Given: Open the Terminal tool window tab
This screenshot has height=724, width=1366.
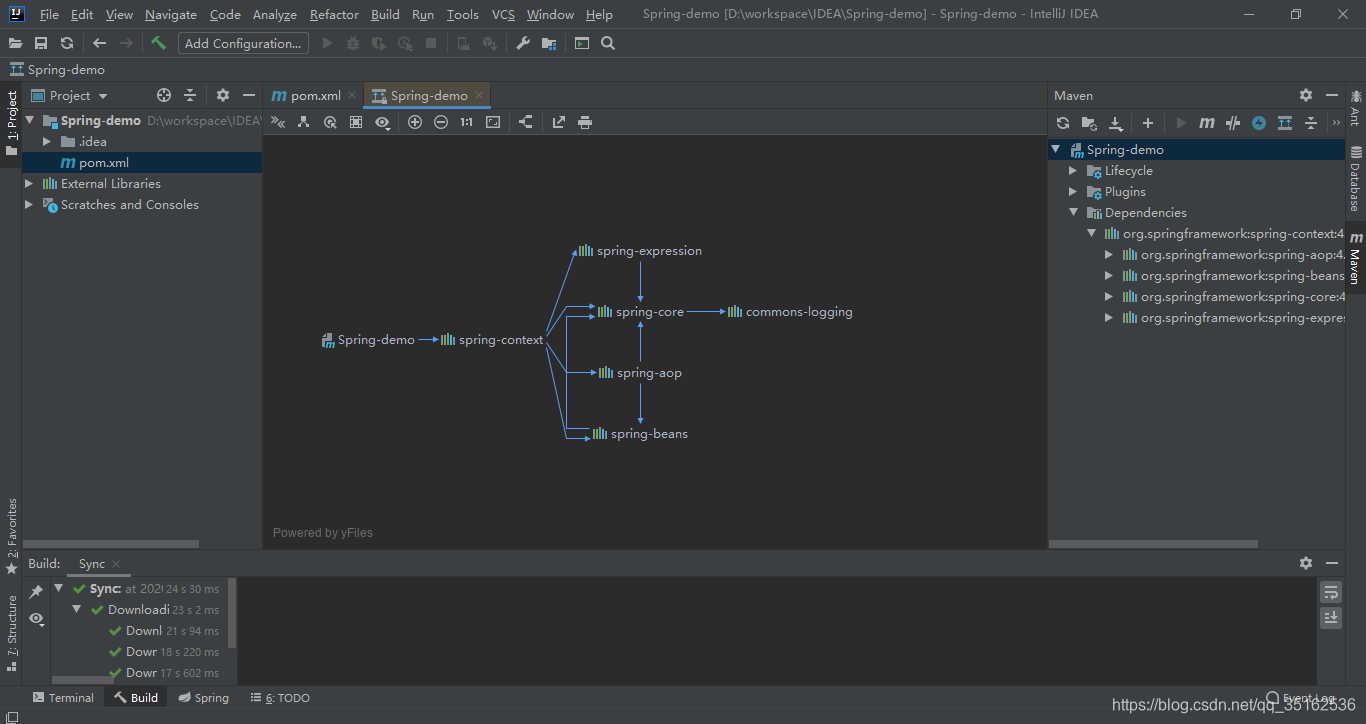Looking at the screenshot, I should [x=63, y=697].
